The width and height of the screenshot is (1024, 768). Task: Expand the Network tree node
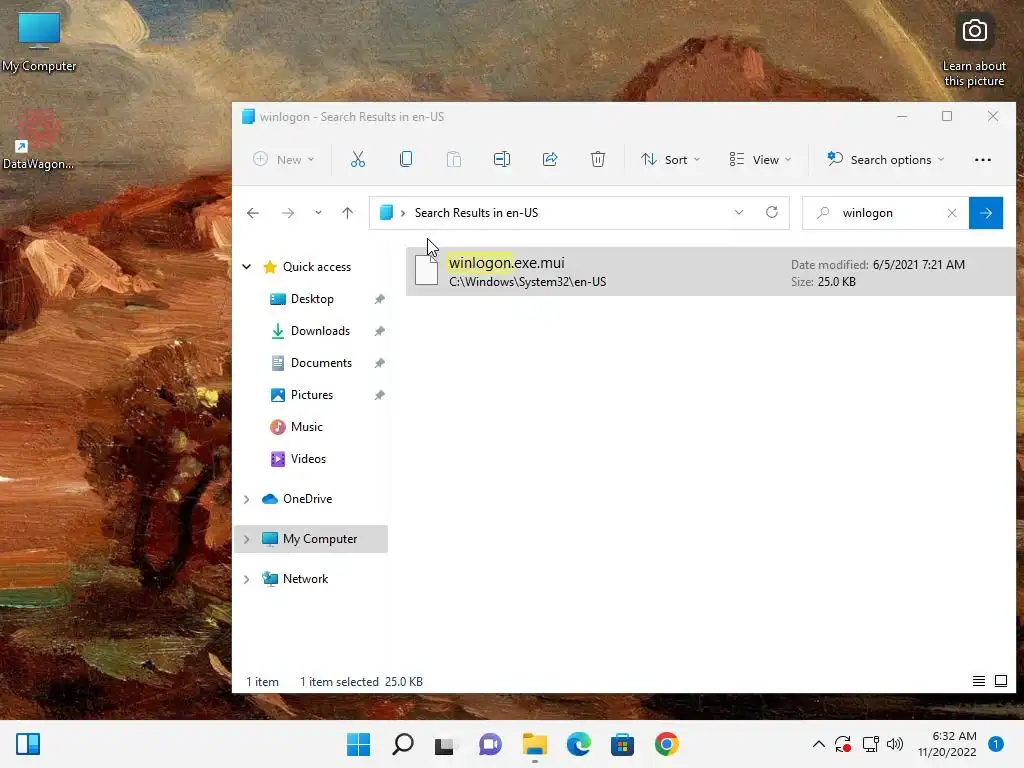click(247, 579)
